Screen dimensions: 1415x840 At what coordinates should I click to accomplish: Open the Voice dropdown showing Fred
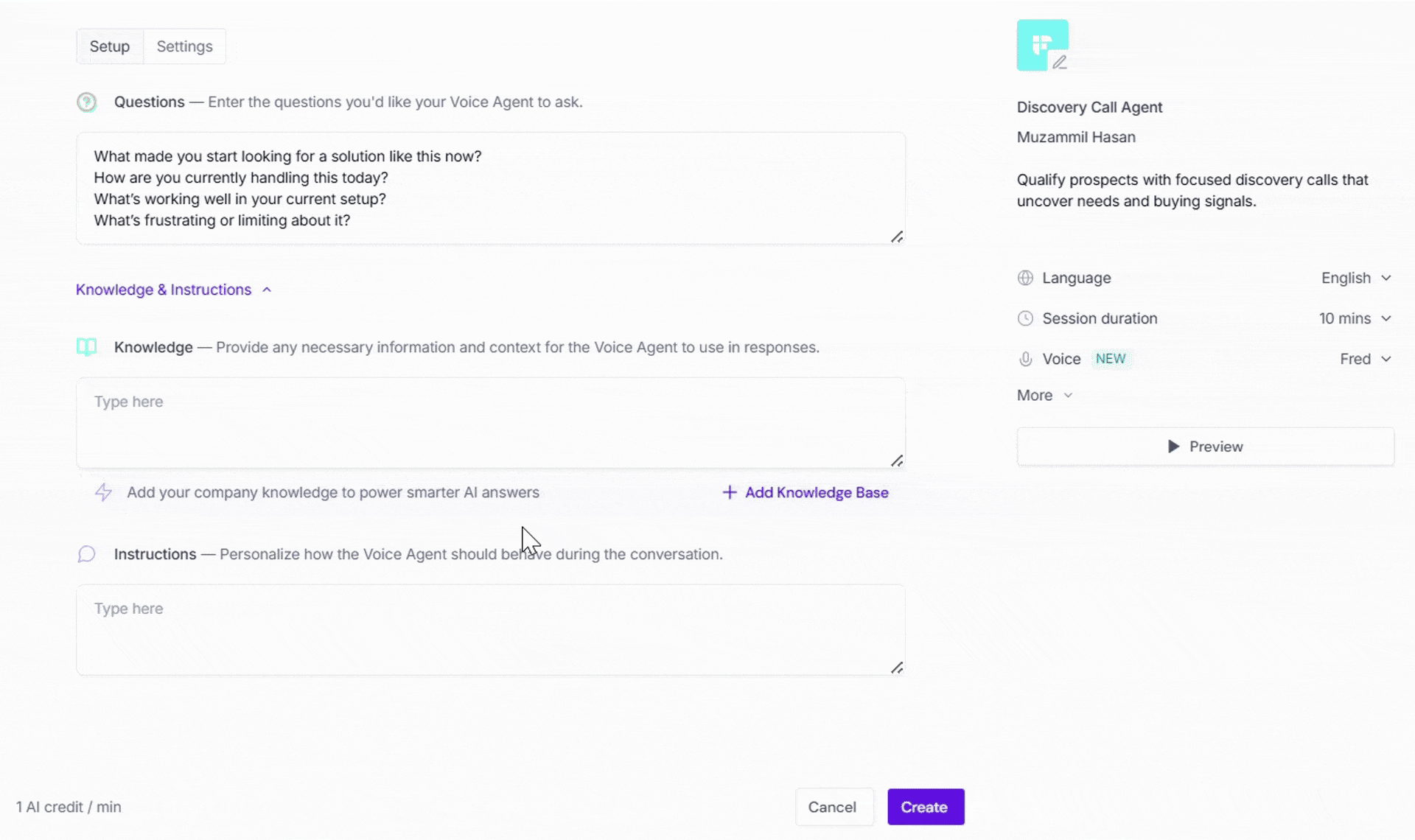pos(1366,359)
